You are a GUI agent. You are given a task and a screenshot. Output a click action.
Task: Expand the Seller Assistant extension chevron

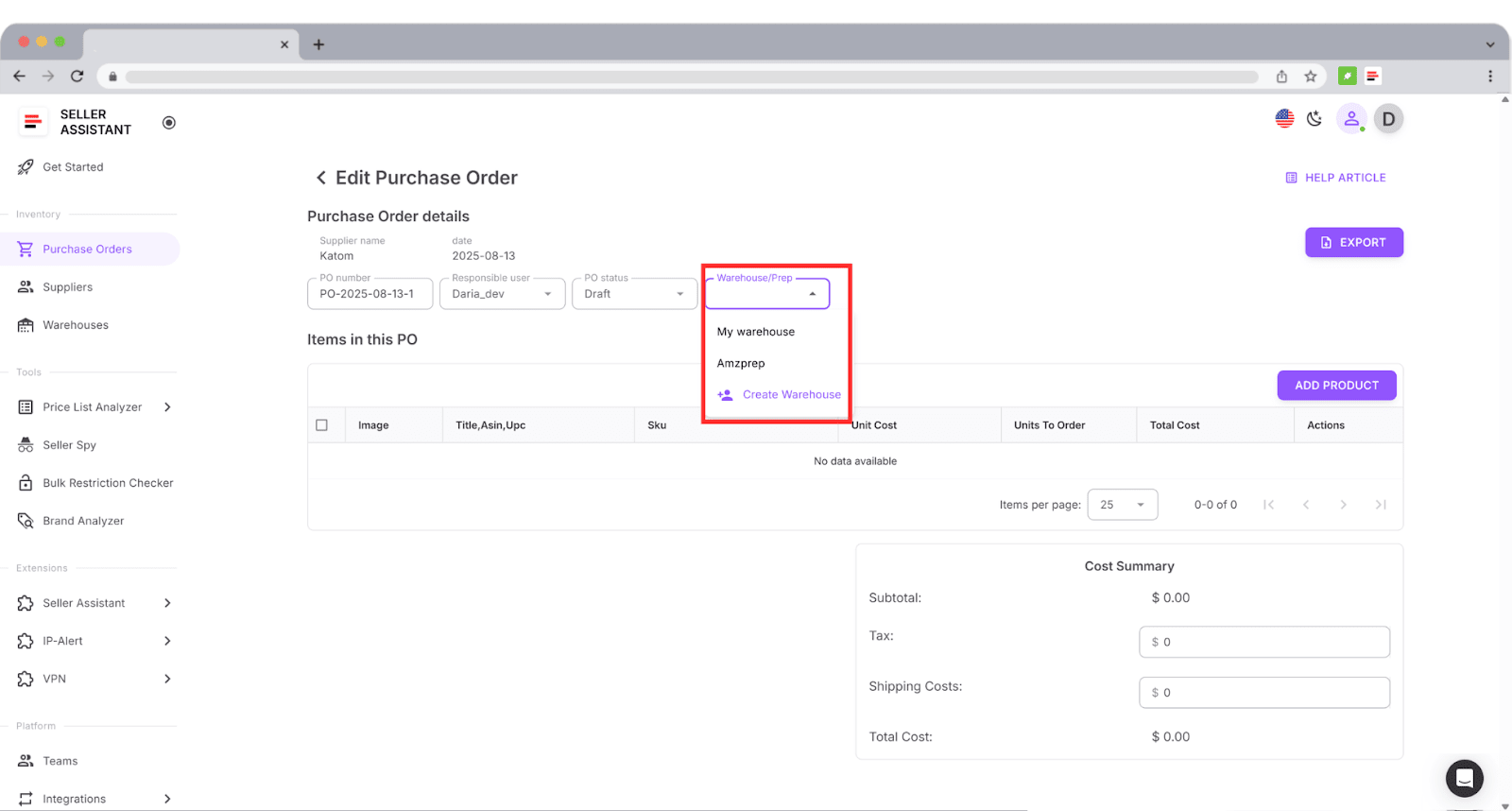point(167,603)
